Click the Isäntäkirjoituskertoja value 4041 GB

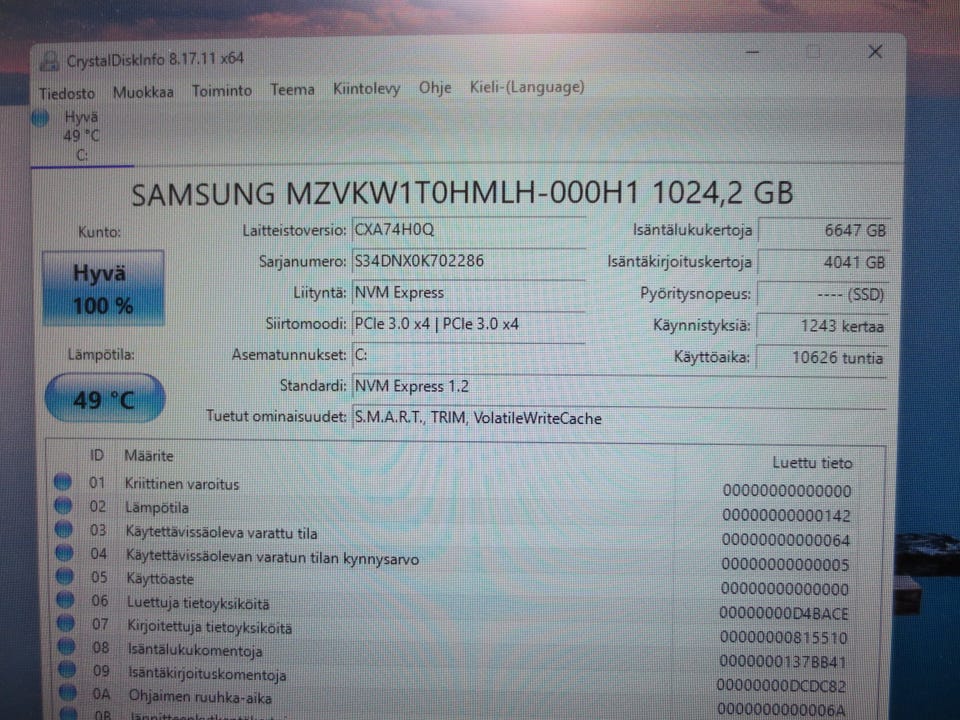coord(823,263)
